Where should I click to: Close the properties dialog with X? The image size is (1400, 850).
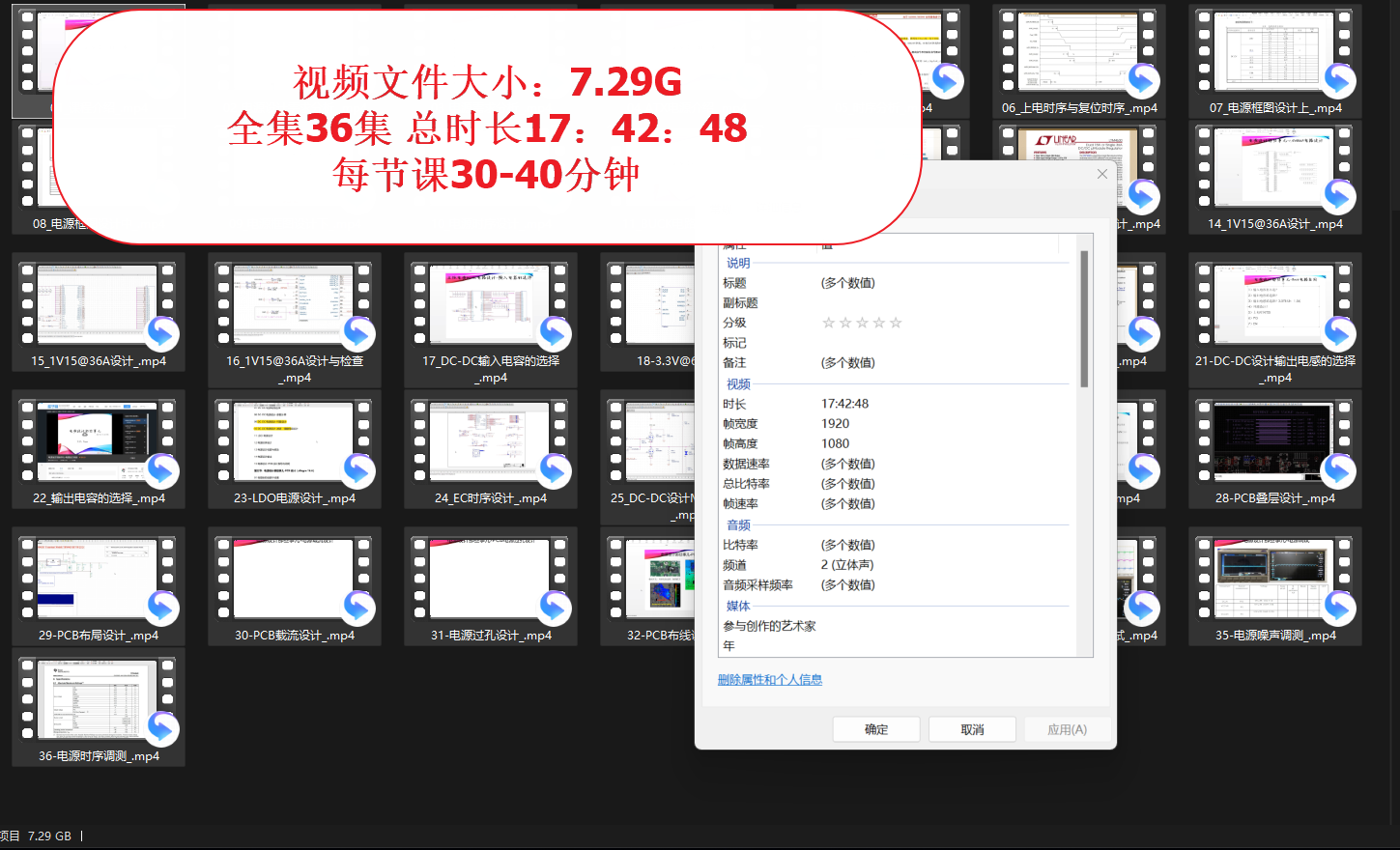pyautogui.click(x=1102, y=174)
